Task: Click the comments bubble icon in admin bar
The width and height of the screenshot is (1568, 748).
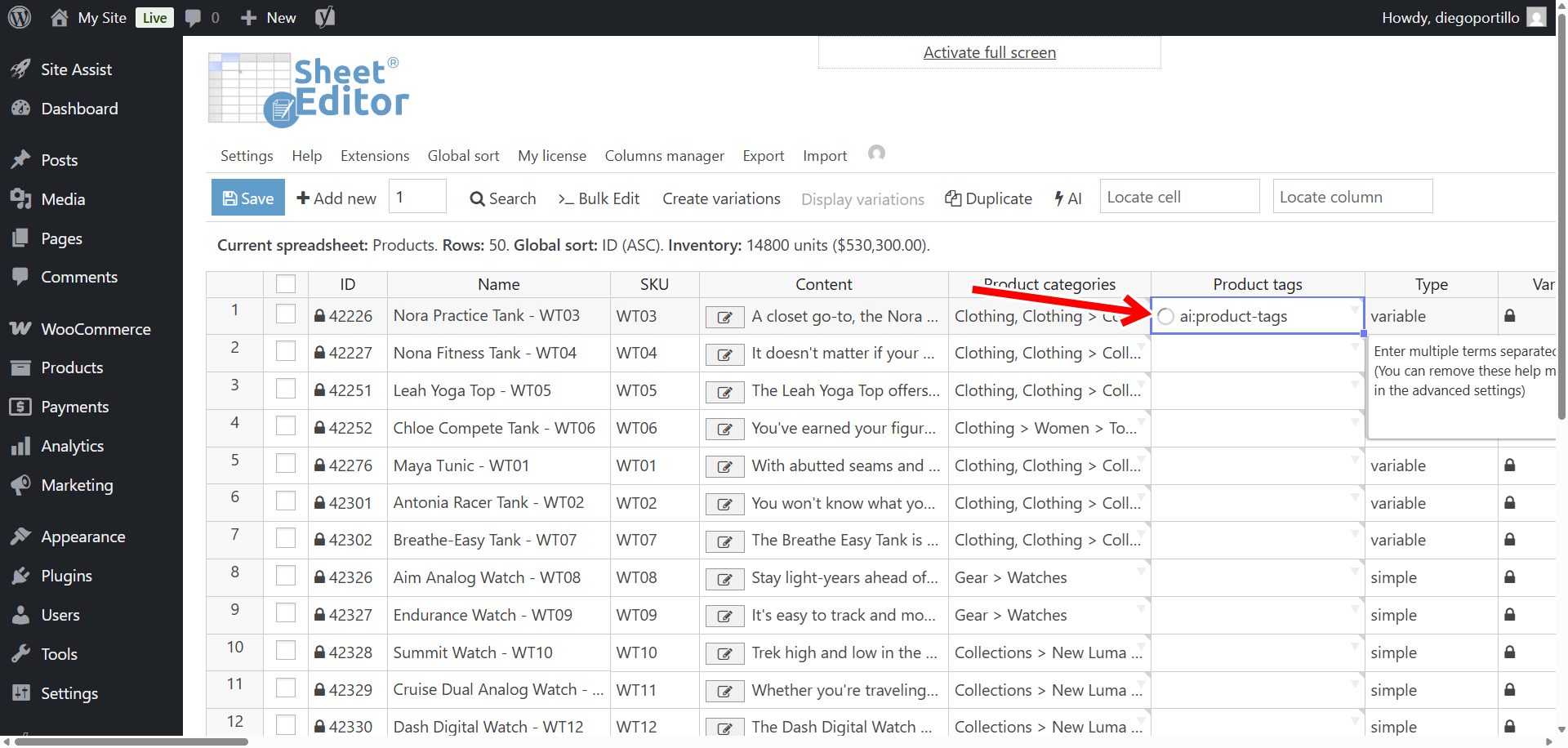Action: (194, 17)
